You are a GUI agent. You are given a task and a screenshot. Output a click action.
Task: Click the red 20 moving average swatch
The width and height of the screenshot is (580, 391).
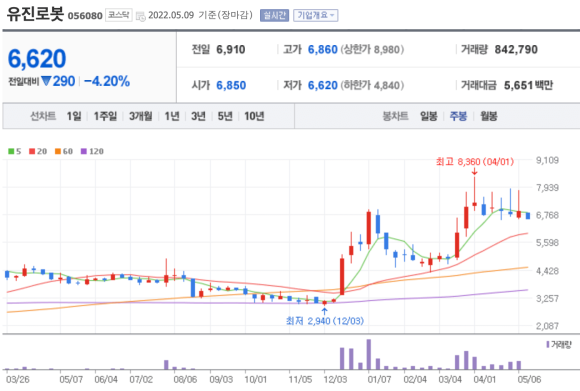pyautogui.click(x=32, y=151)
